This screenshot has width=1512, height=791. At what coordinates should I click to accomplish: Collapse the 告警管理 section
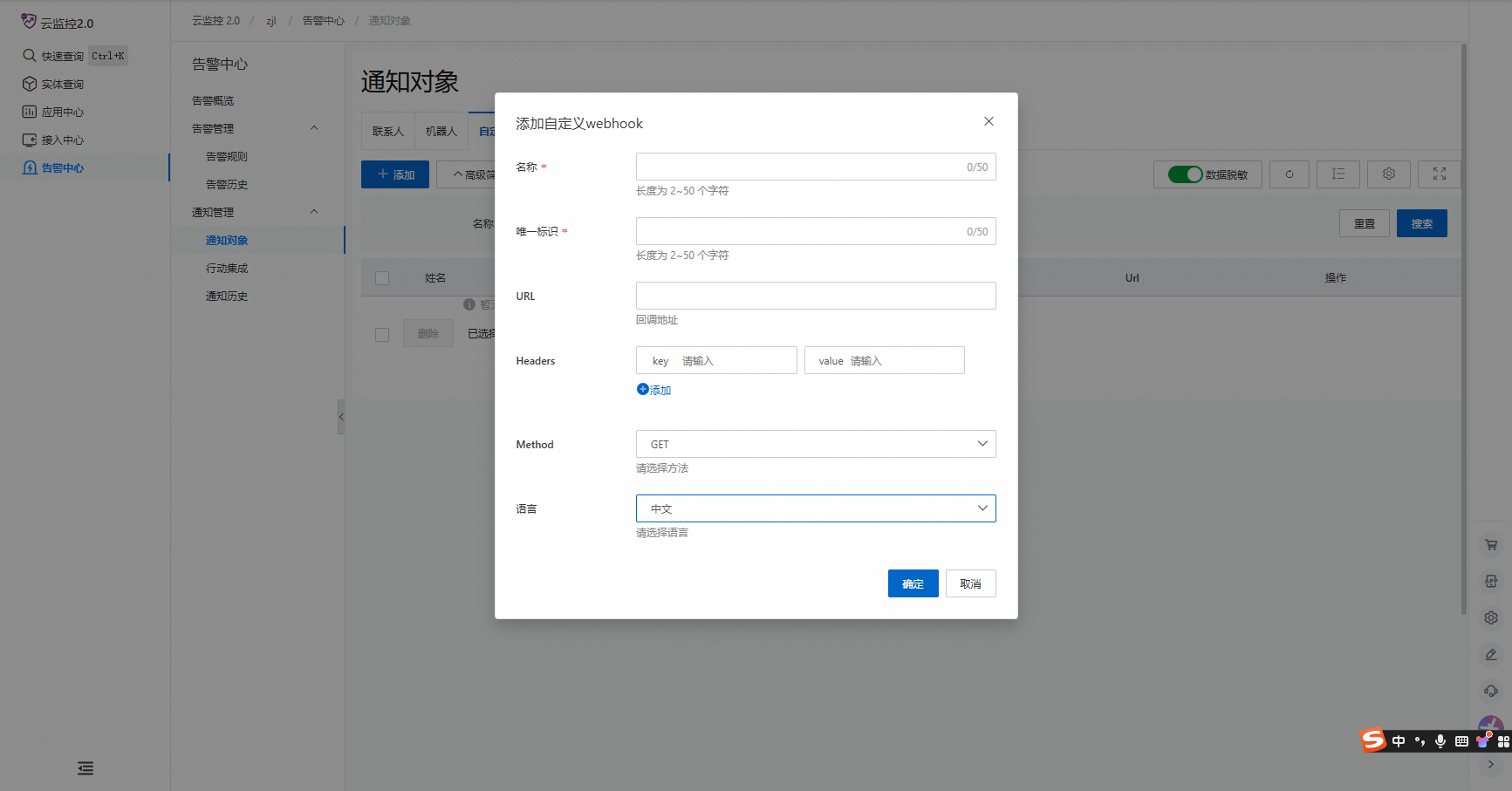pyautogui.click(x=314, y=128)
